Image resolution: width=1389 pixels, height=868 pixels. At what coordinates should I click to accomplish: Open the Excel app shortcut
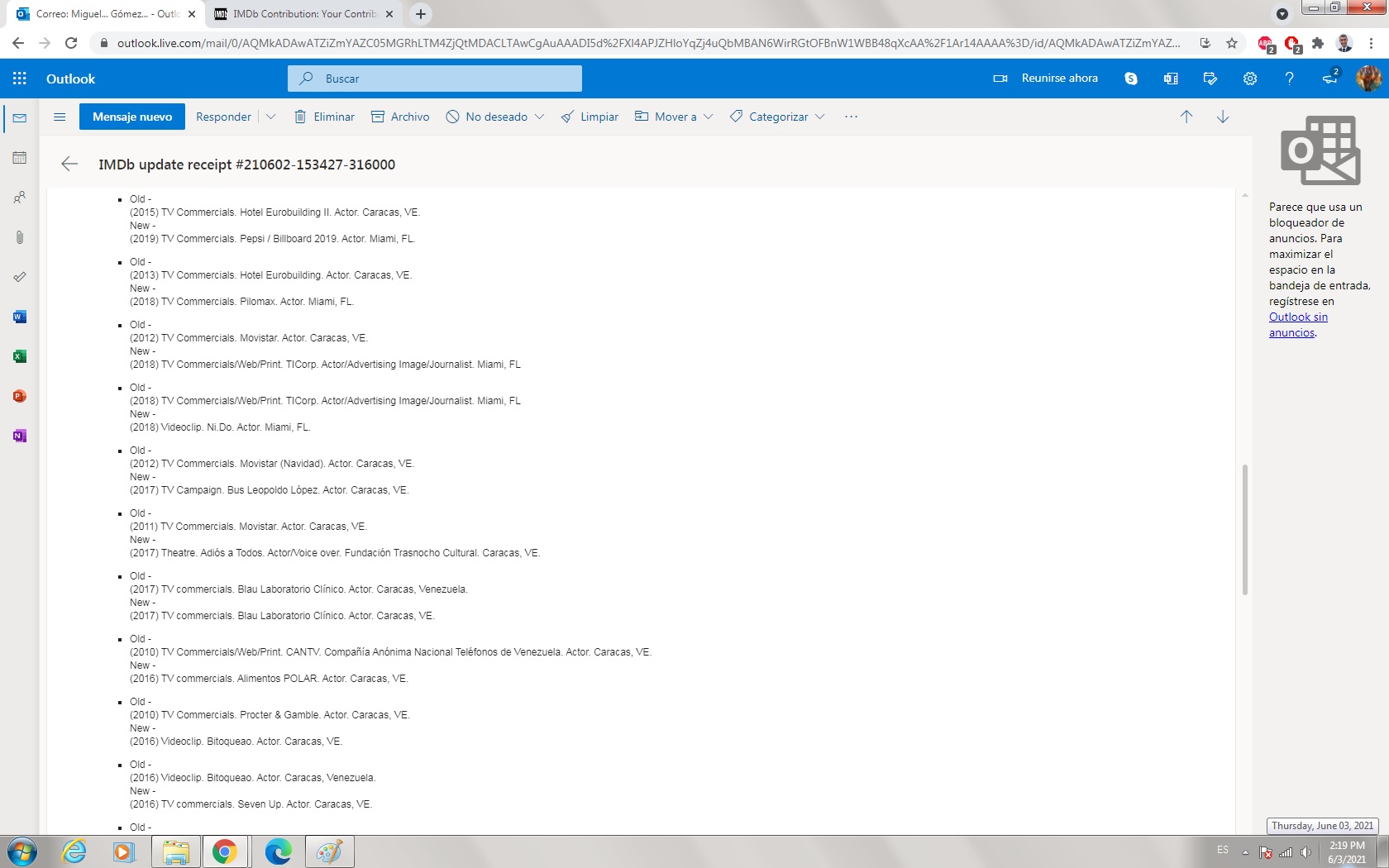[20, 356]
